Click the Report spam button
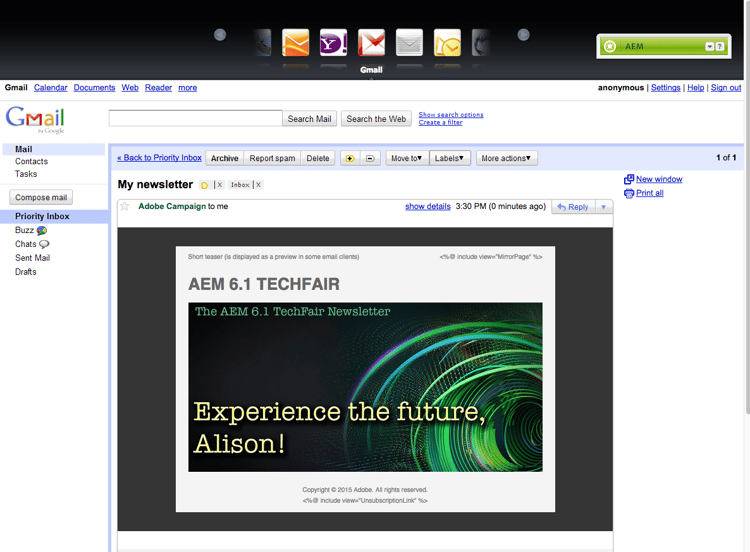750x552 pixels. click(x=272, y=158)
